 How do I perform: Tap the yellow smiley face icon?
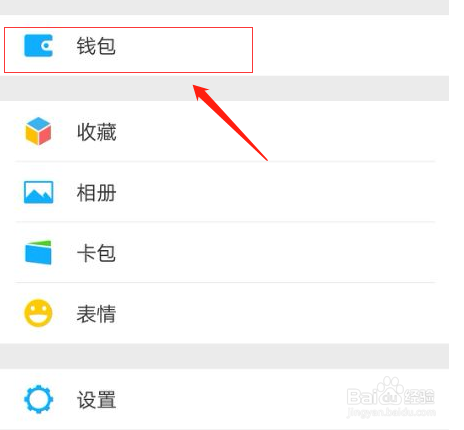click(38, 313)
